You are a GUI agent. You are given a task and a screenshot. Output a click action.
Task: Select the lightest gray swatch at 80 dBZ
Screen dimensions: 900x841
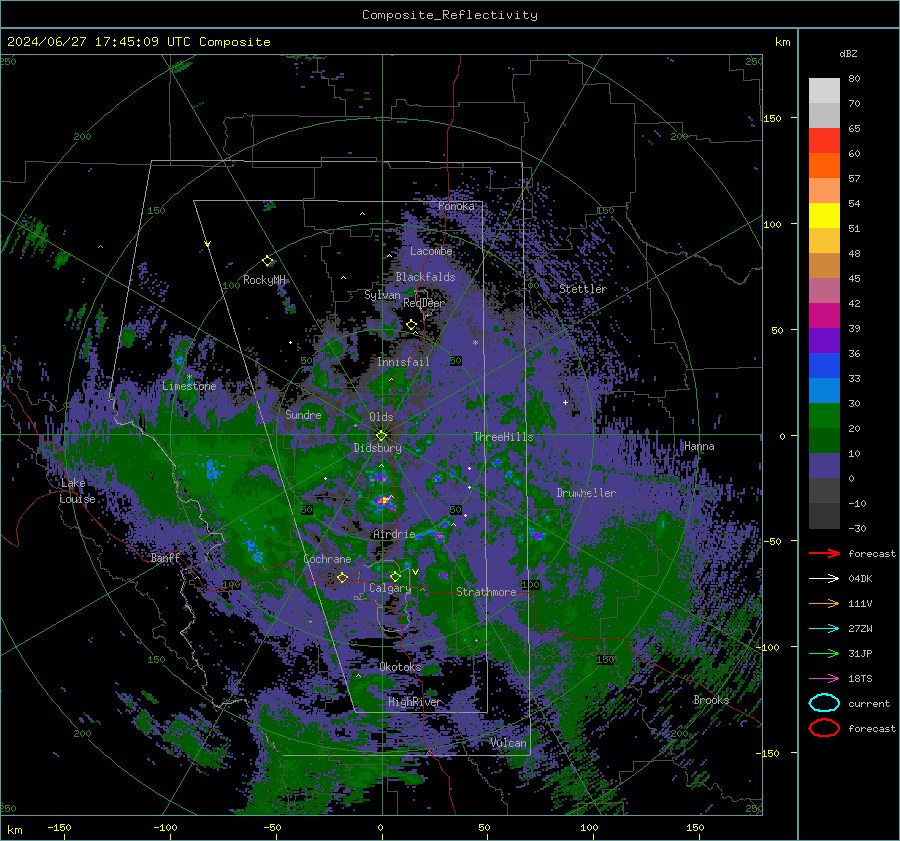pos(824,91)
